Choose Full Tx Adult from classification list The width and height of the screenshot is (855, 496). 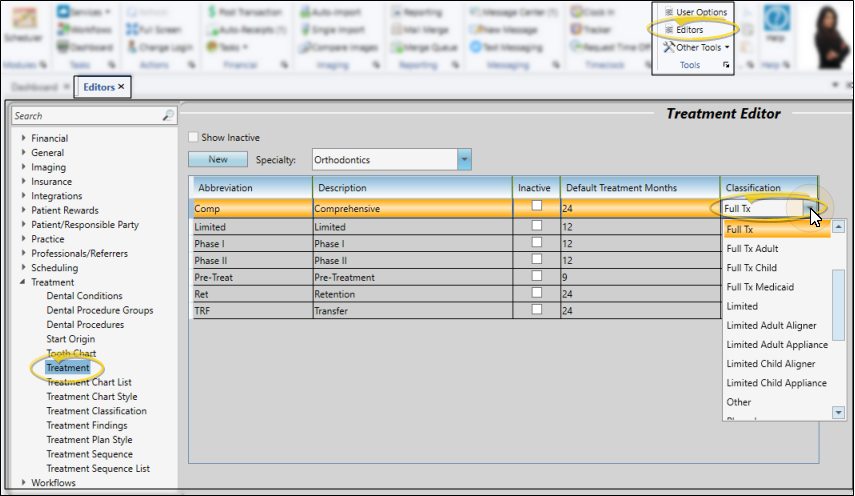click(752, 249)
